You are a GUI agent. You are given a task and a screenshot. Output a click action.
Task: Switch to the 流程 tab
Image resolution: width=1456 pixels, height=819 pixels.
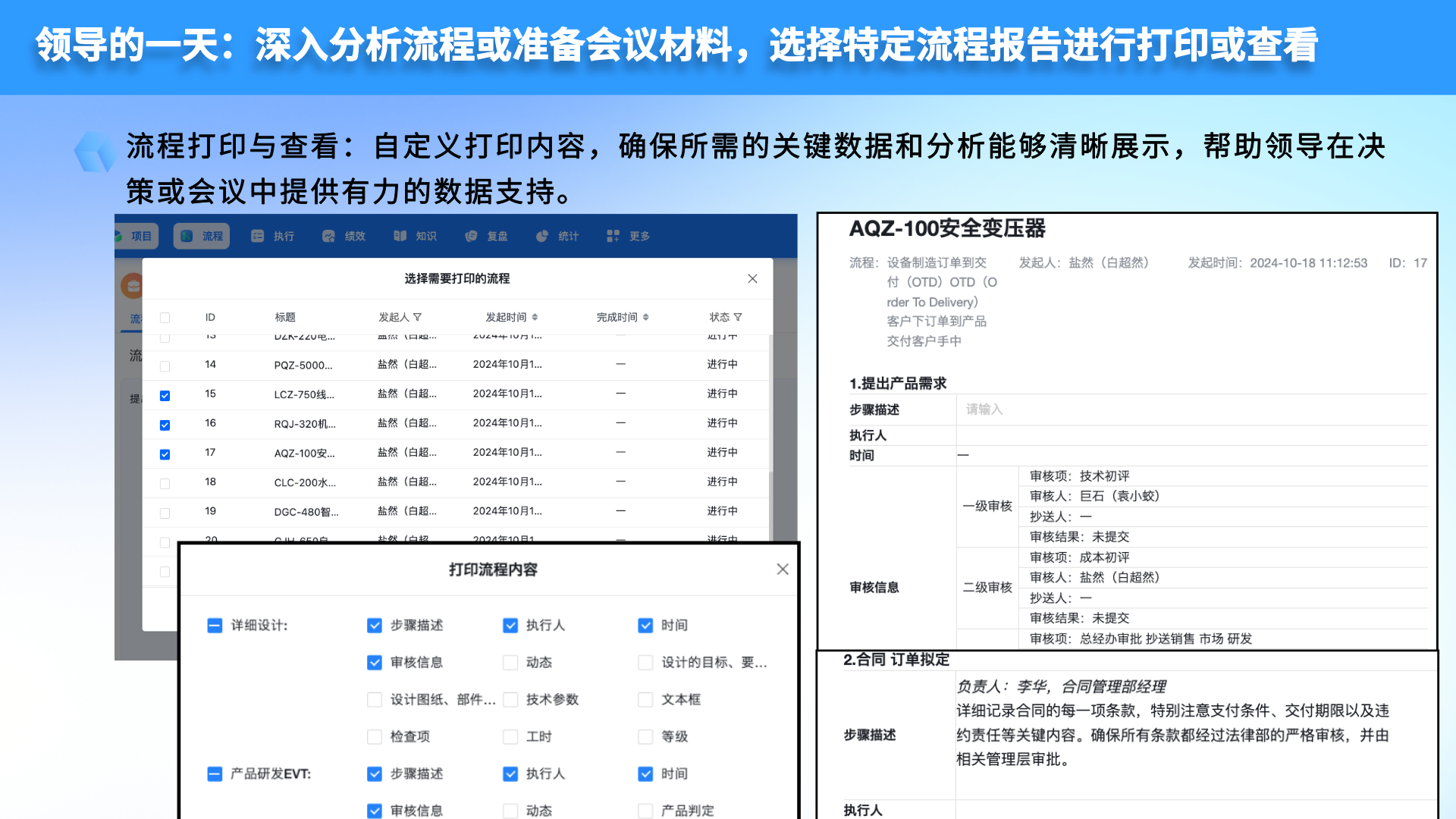(x=202, y=236)
